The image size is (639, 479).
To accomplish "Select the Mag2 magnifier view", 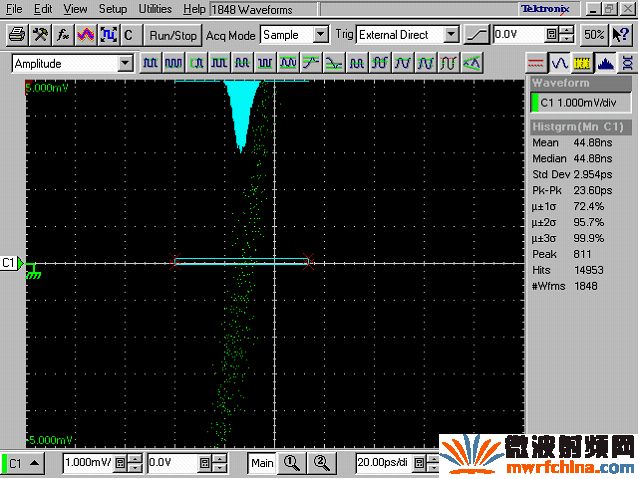I will coord(322,463).
